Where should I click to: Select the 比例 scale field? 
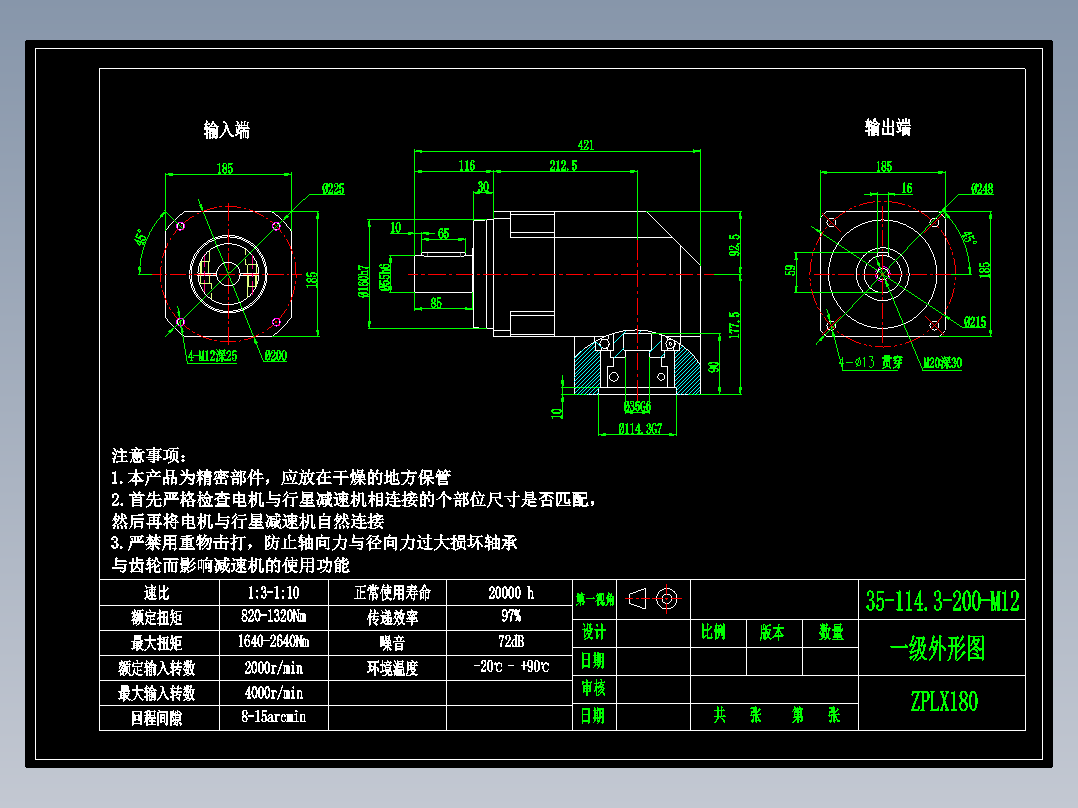tap(714, 633)
